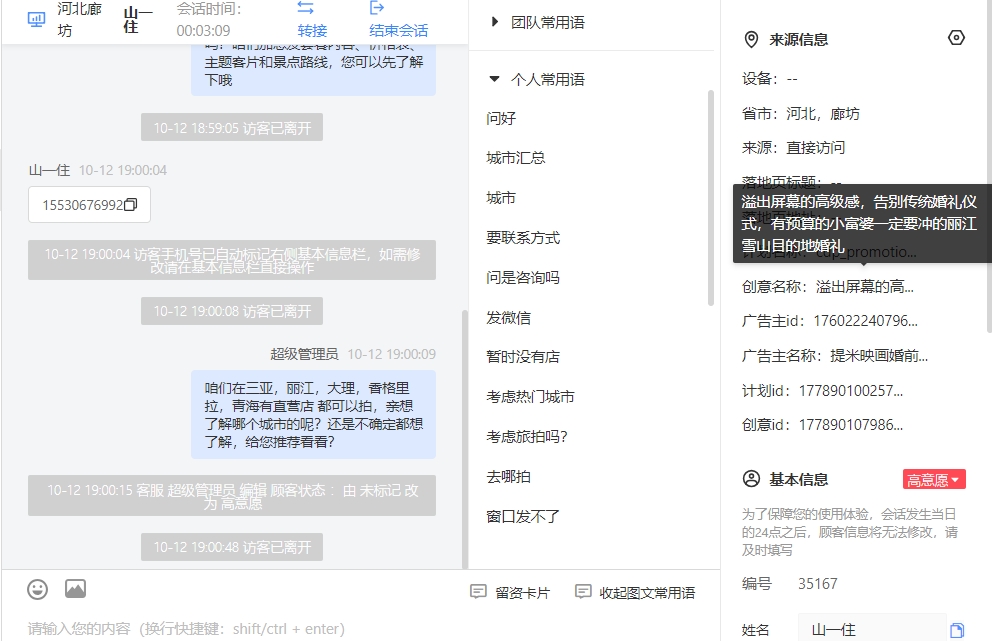
Task: Select the 城市汇总 quick phrase
Action: pyautogui.click(x=516, y=158)
